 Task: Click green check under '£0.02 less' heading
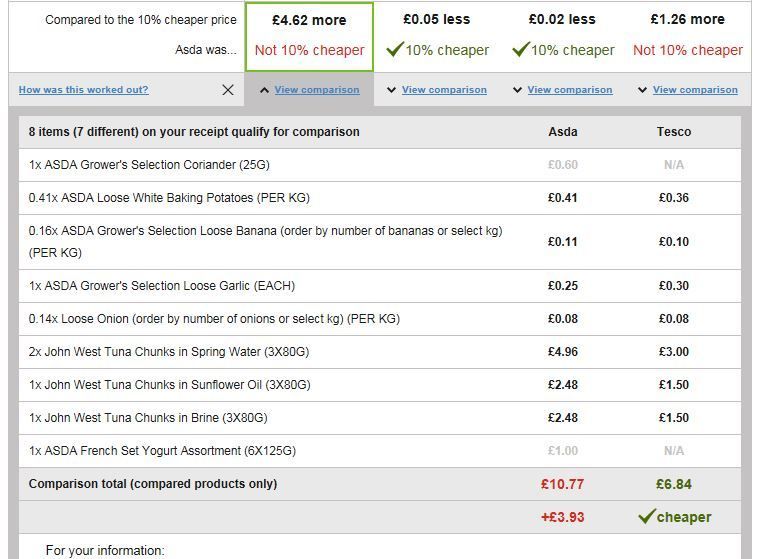pyautogui.click(x=520, y=49)
